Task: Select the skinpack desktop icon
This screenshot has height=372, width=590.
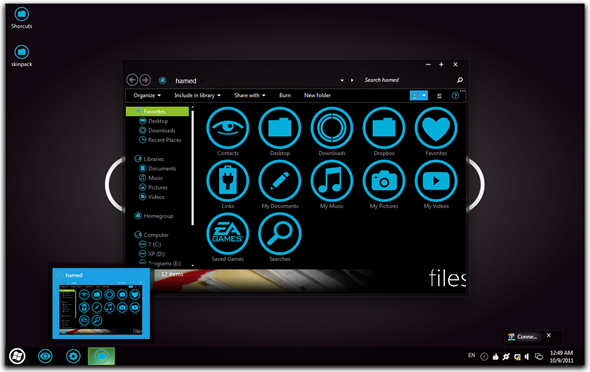Action: pos(21,56)
